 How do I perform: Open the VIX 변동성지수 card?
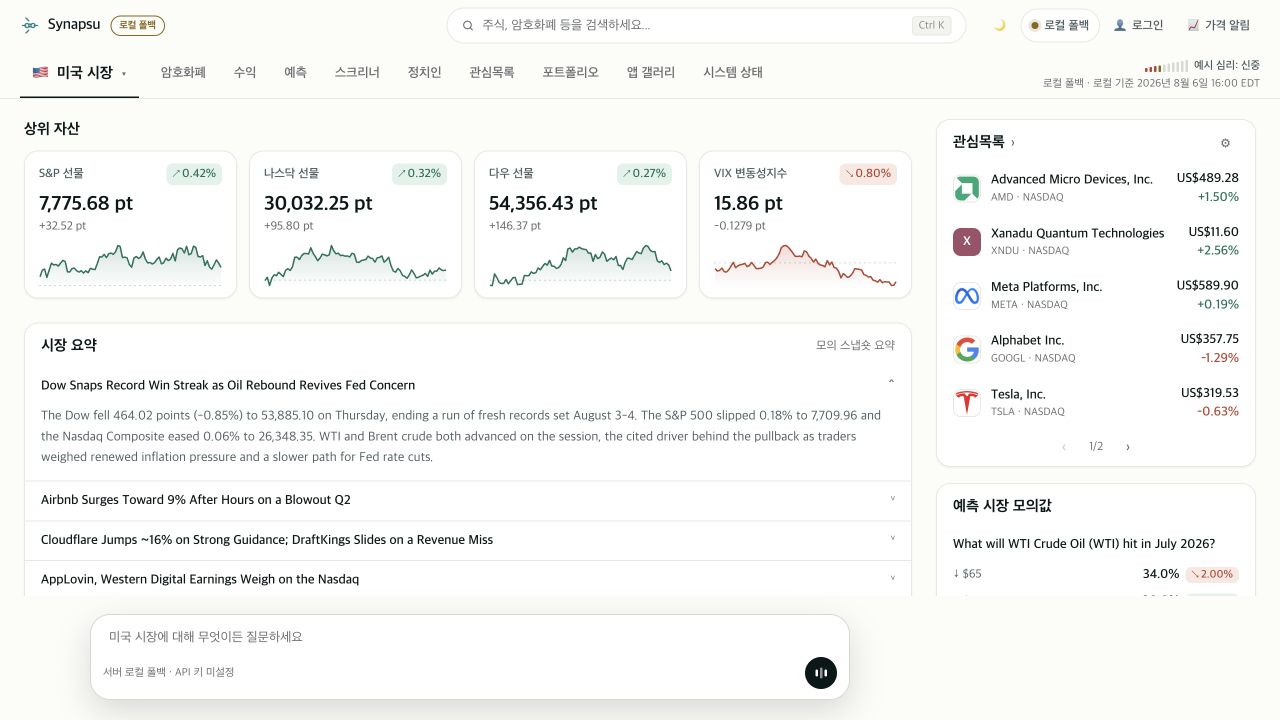click(x=805, y=224)
